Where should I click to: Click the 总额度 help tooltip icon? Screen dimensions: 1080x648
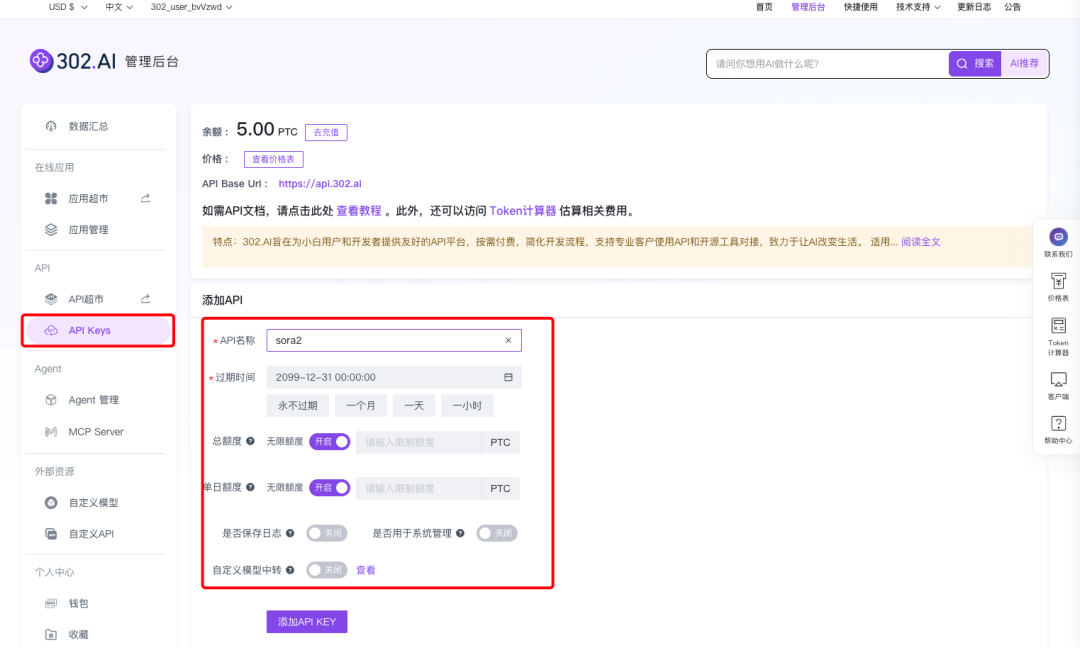pos(250,441)
